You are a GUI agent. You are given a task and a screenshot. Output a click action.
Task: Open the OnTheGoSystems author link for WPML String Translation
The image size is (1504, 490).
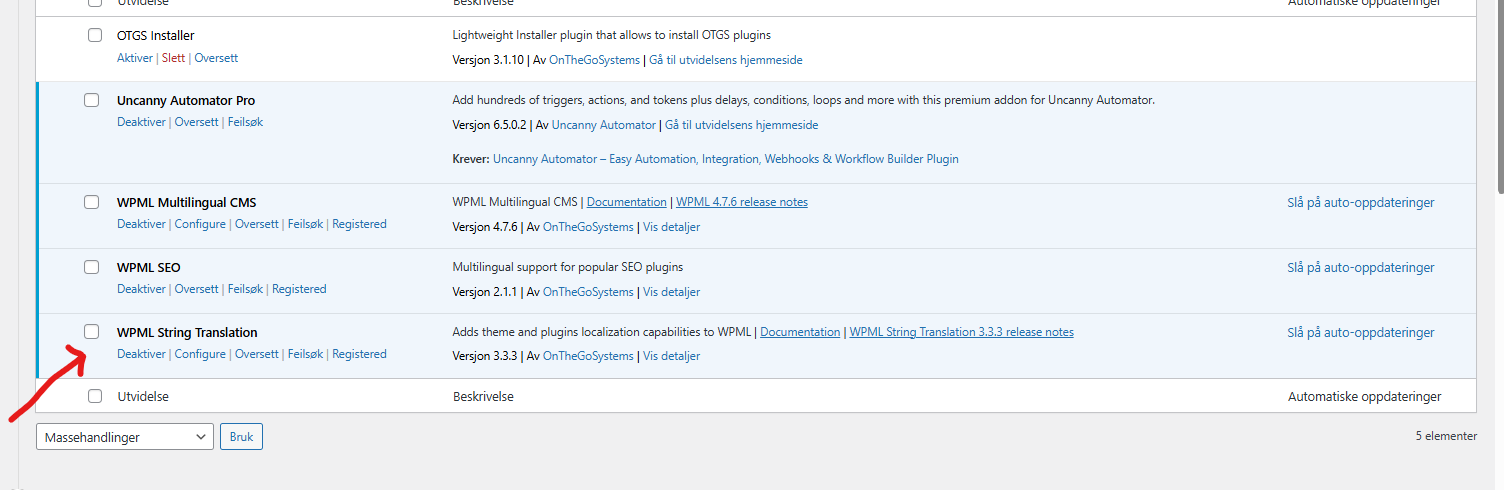pos(588,356)
